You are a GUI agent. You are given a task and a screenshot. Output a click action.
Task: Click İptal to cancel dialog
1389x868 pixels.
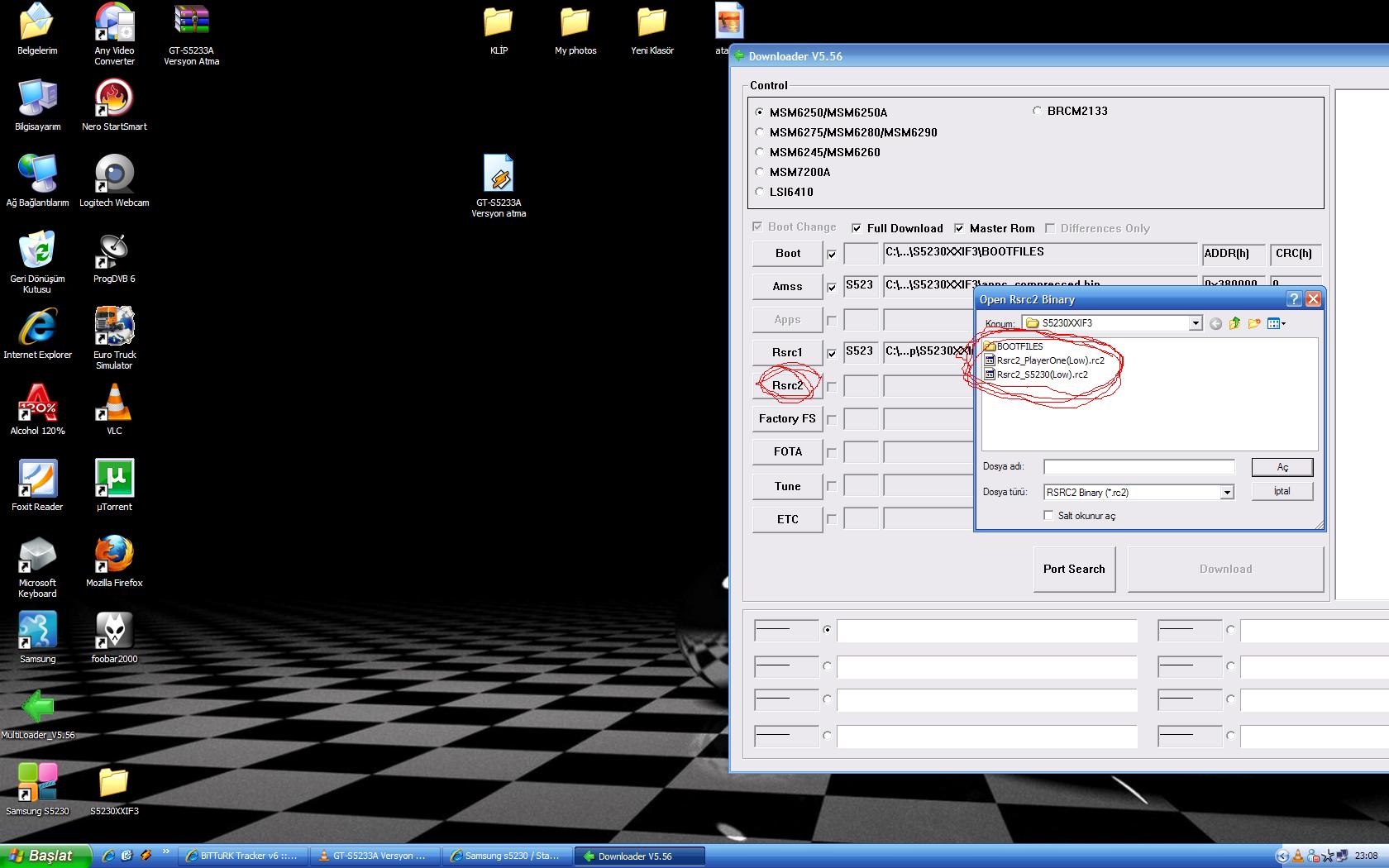point(1282,491)
